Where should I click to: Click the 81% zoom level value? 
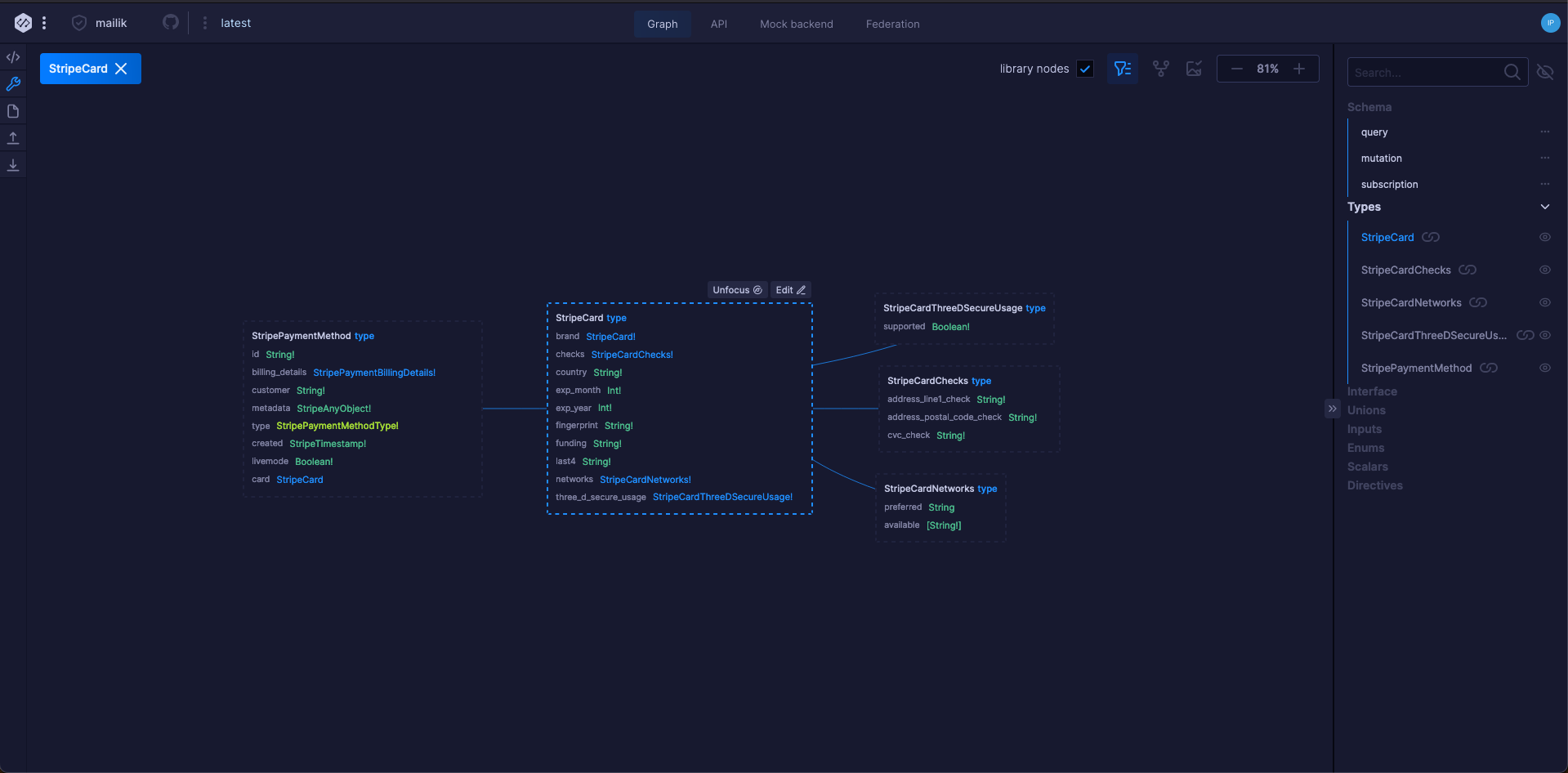pyautogui.click(x=1267, y=69)
